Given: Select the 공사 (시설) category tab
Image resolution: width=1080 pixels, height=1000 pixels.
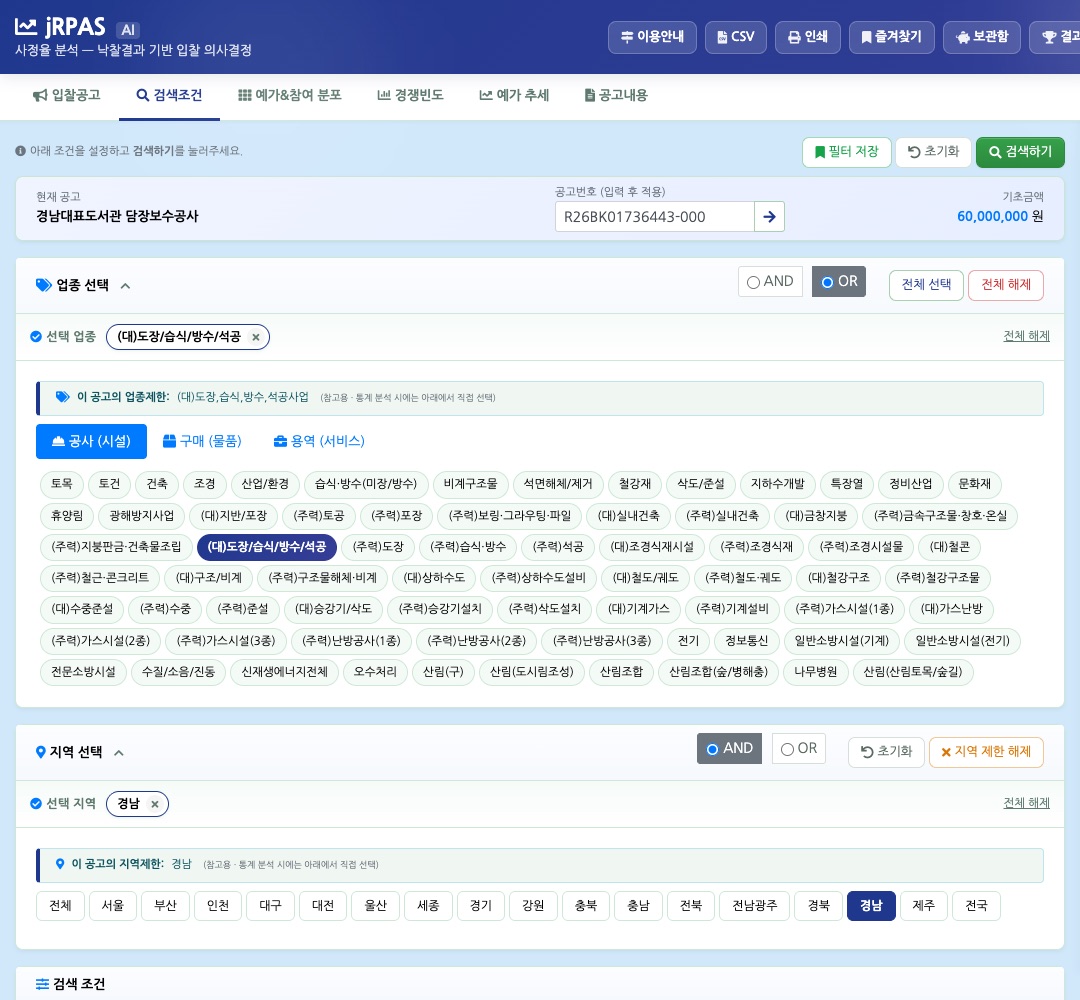Looking at the screenshot, I should [x=91, y=441].
